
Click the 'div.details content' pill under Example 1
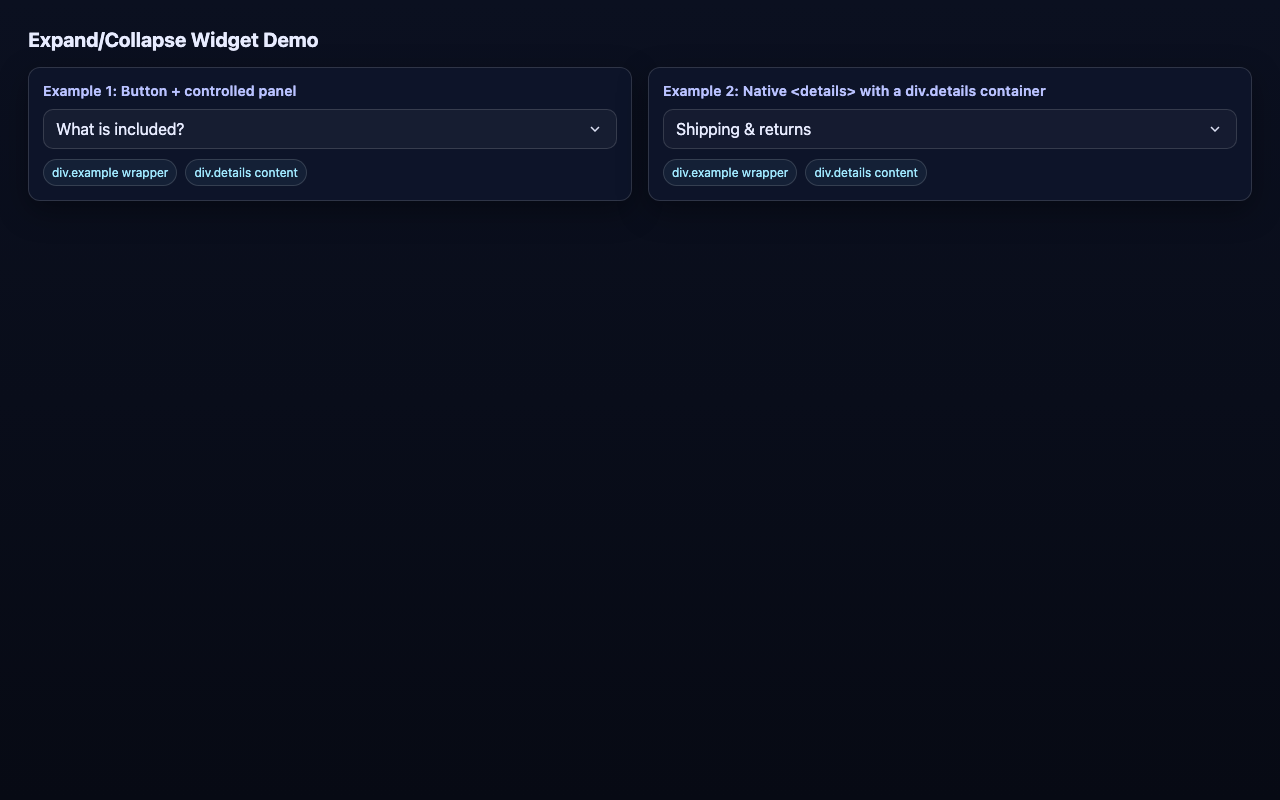[x=246, y=172]
